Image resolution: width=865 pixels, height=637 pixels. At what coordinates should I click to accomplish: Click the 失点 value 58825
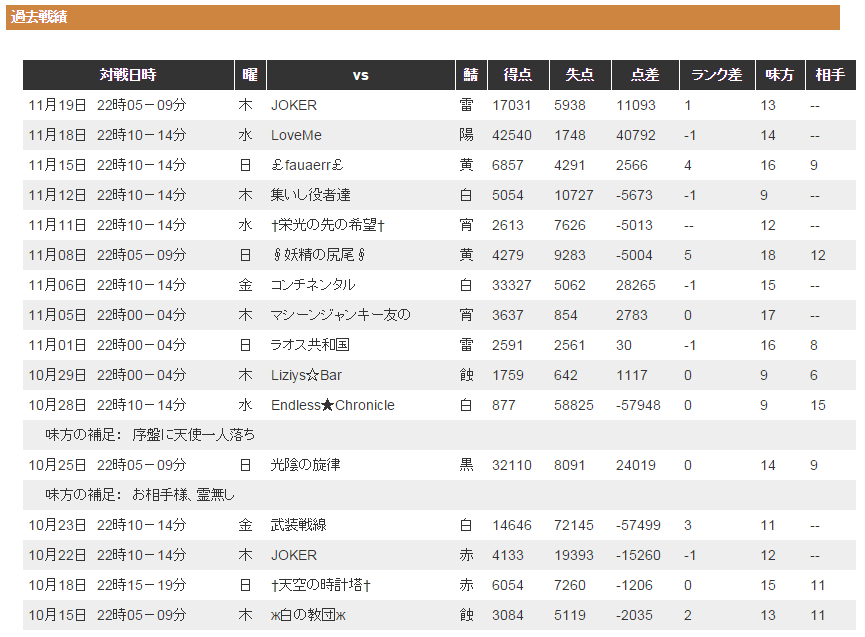tap(574, 405)
